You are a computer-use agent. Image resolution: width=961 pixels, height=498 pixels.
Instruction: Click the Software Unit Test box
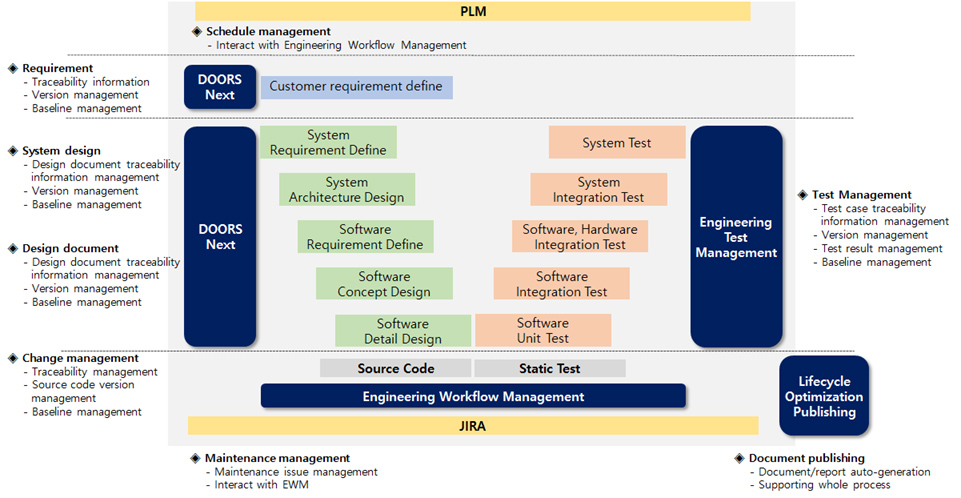click(543, 331)
